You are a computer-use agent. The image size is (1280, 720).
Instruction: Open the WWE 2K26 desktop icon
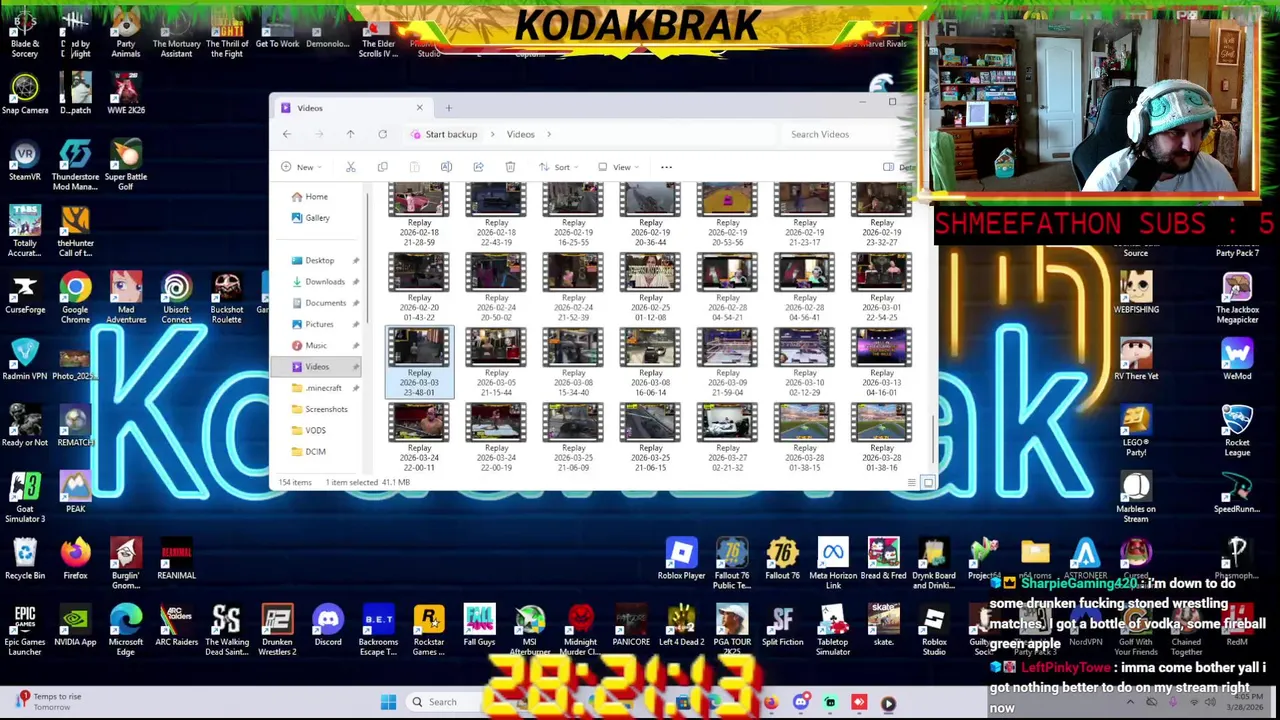click(x=126, y=93)
